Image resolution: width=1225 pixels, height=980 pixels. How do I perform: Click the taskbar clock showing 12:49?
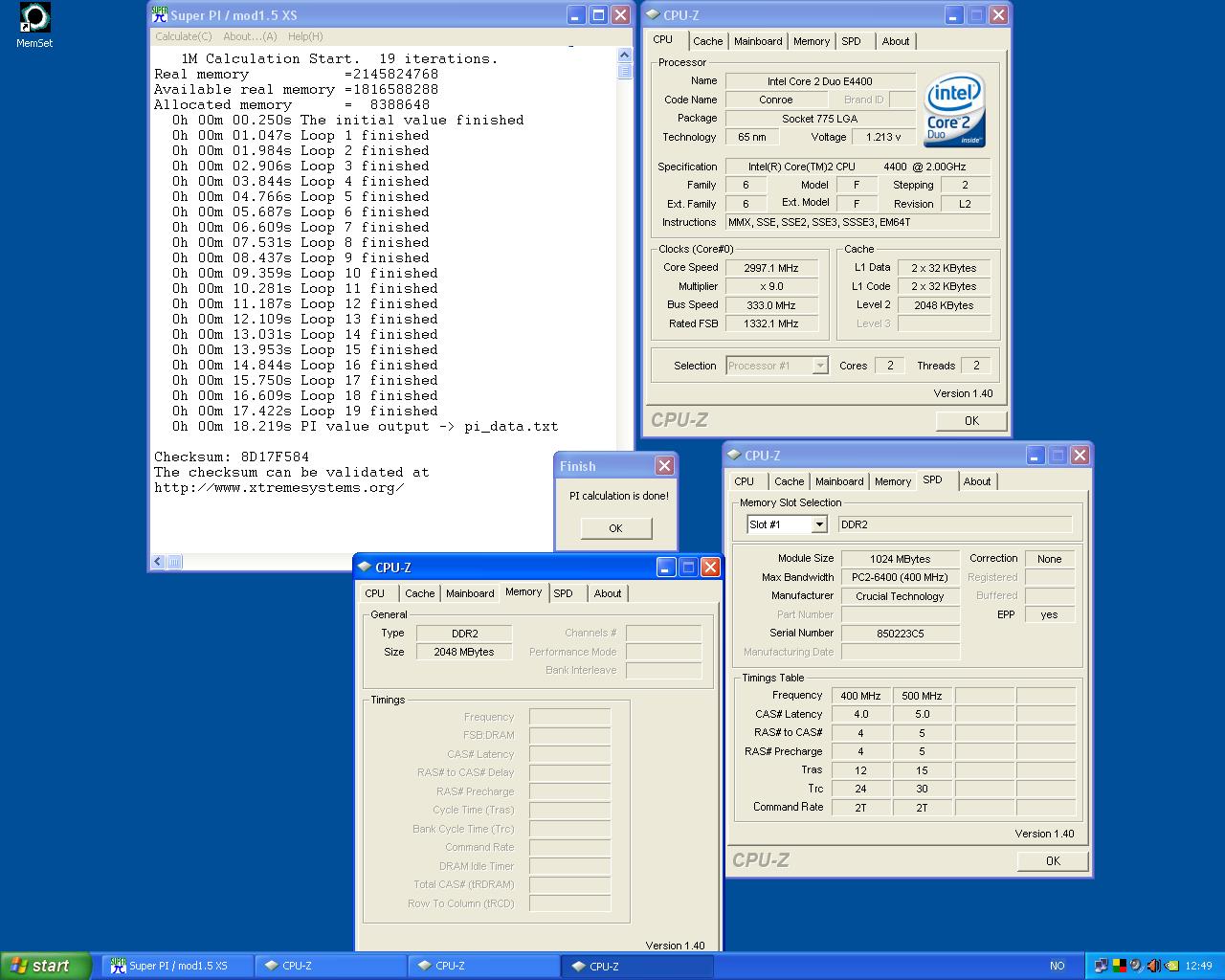coord(1198,967)
